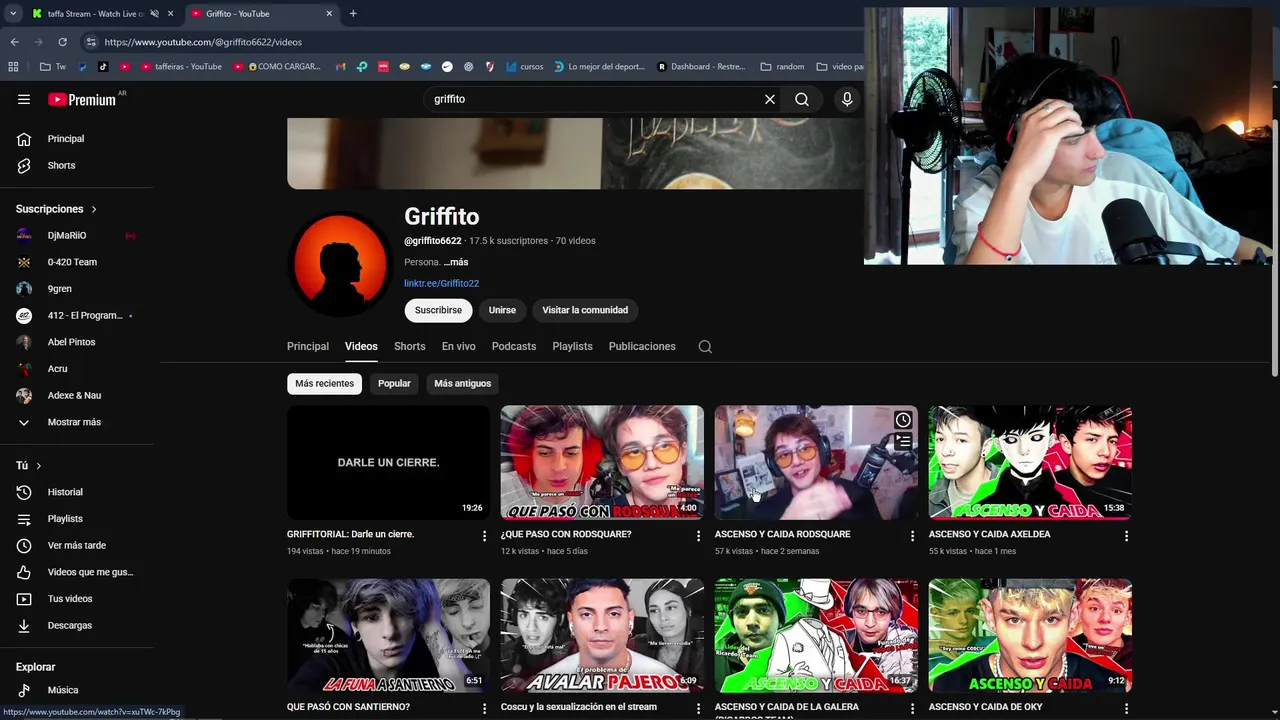Add RODSQUARE video to queue icon
The height and width of the screenshot is (720, 1280).
click(x=903, y=441)
